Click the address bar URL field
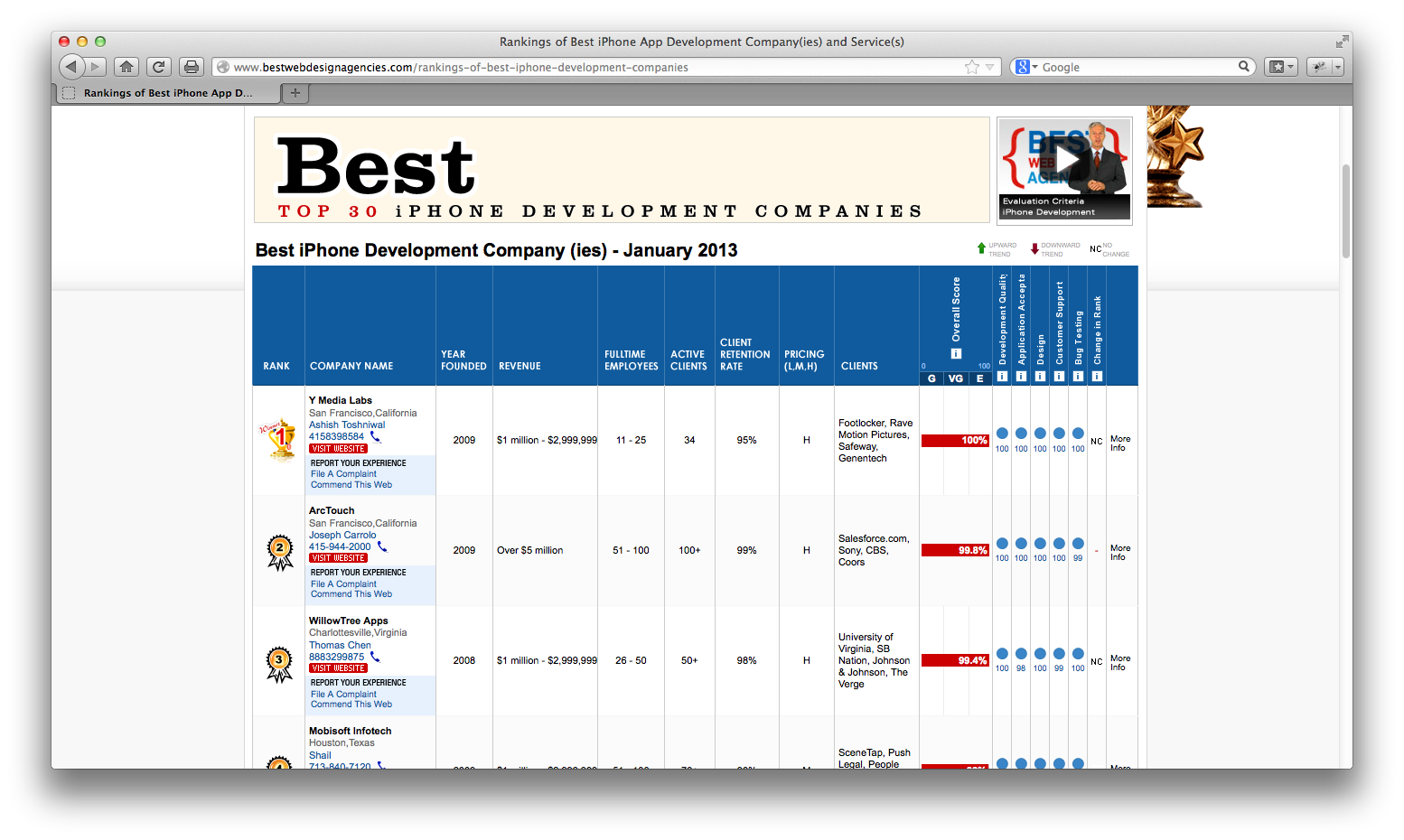Viewport: 1404px width, 840px height. point(606,67)
